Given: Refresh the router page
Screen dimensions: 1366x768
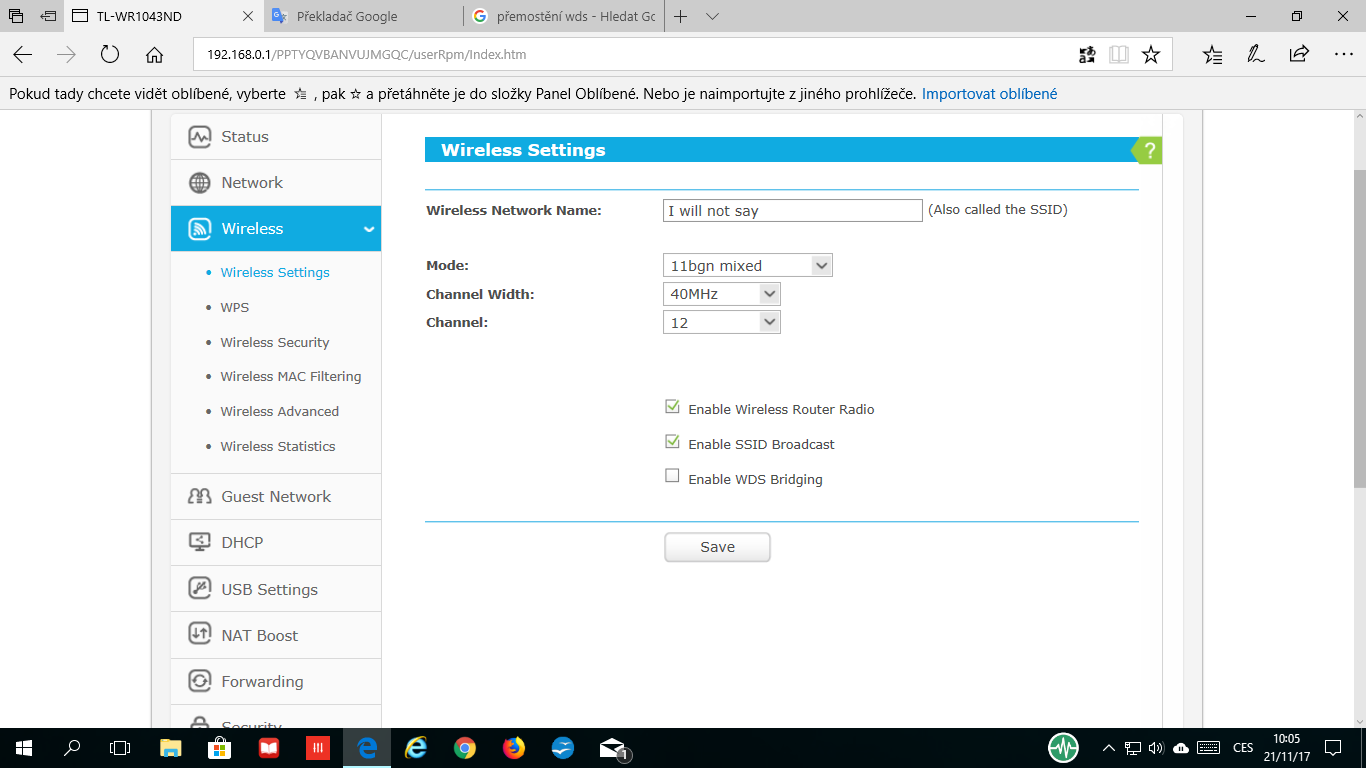Looking at the screenshot, I should [x=110, y=55].
